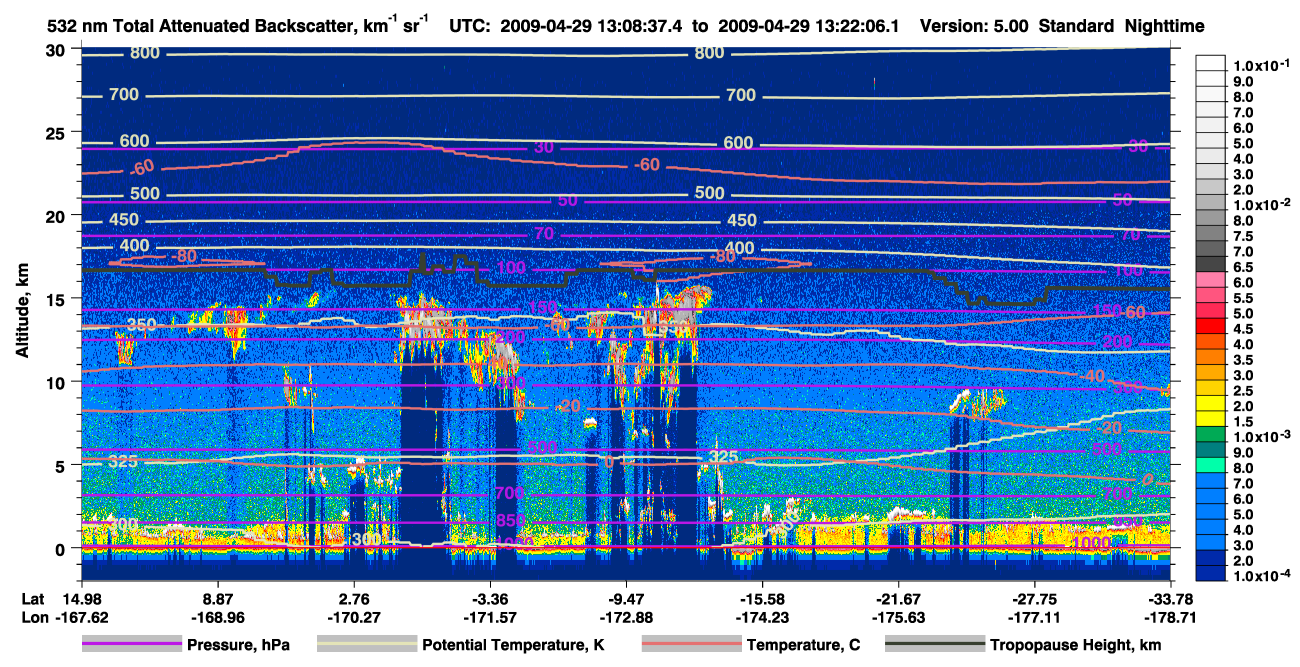The width and height of the screenshot is (1300, 667).
Task: Click the 350 potential temperature contour label
Action: click(x=142, y=326)
